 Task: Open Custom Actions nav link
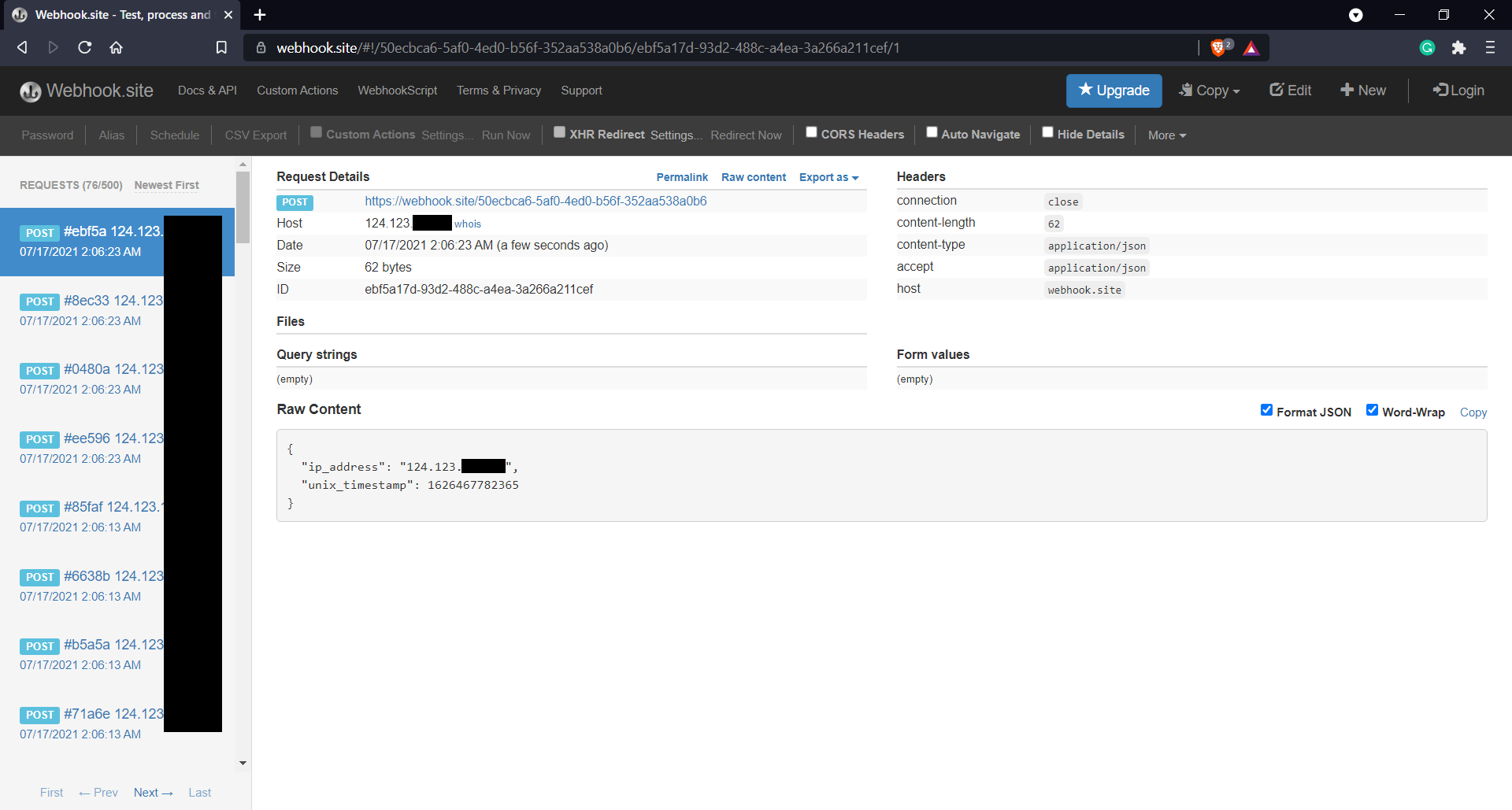coord(297,91)
